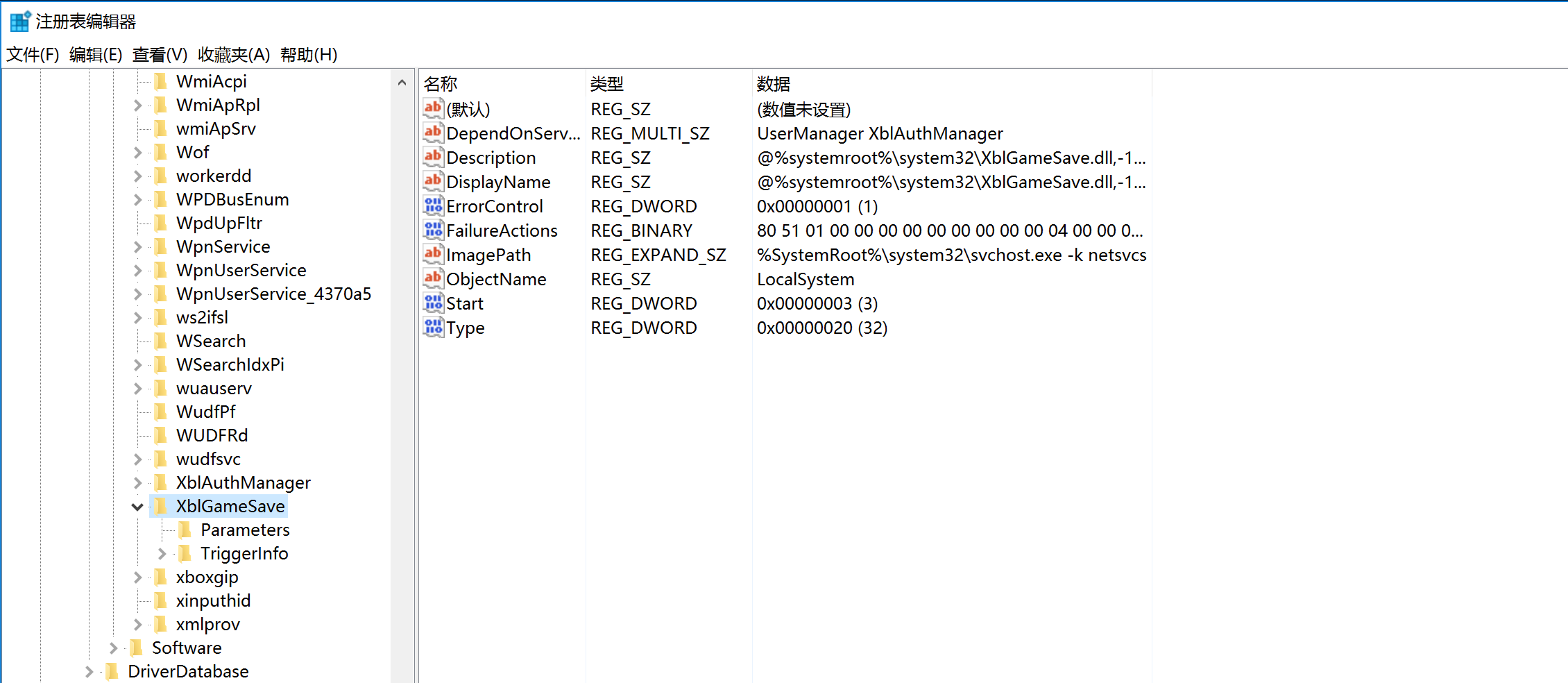Click the Start DWORD value icon
Screen dimensions: 1568x683
pyautogui.click(x=433, y=303)
